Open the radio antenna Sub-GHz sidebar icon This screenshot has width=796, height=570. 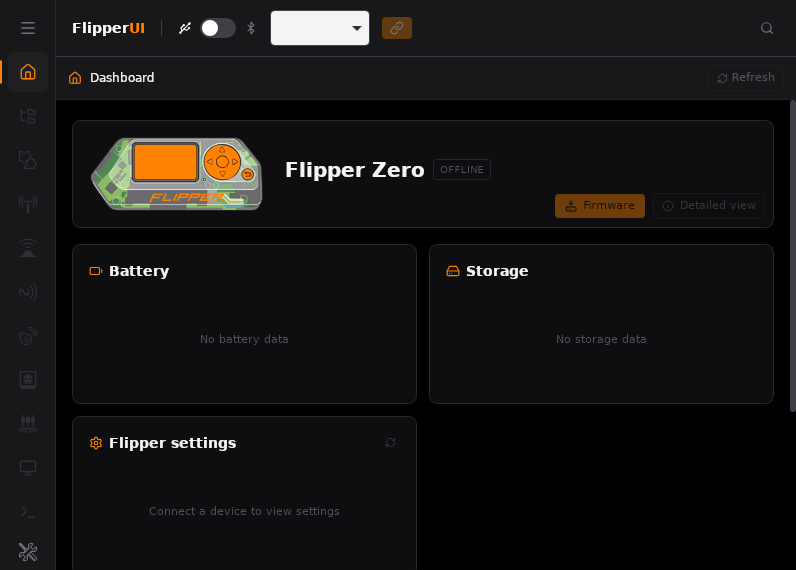pyautogui.click(x=28, y=204)
